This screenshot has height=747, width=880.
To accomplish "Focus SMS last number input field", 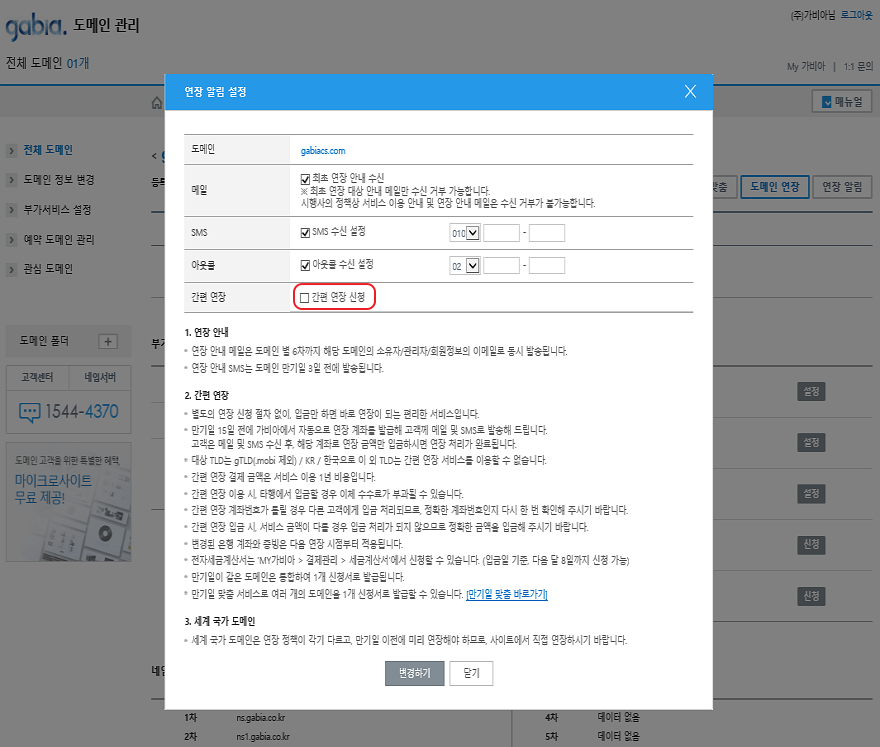I will point(547,233).
